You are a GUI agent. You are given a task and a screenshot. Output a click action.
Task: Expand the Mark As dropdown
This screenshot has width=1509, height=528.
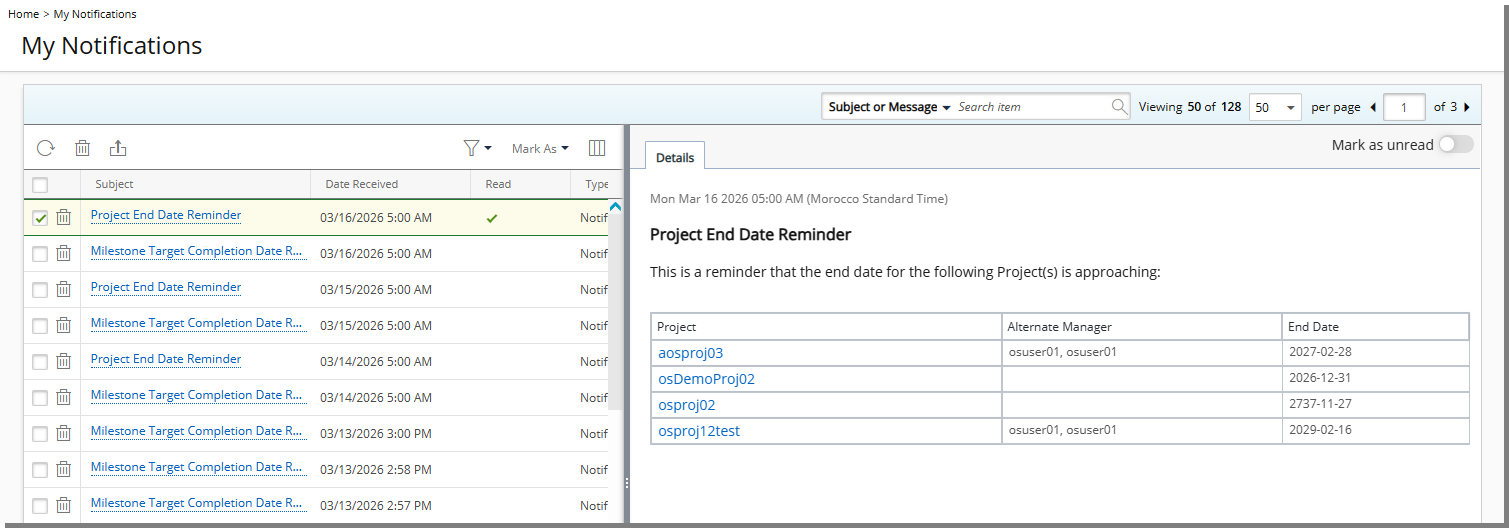540,148
